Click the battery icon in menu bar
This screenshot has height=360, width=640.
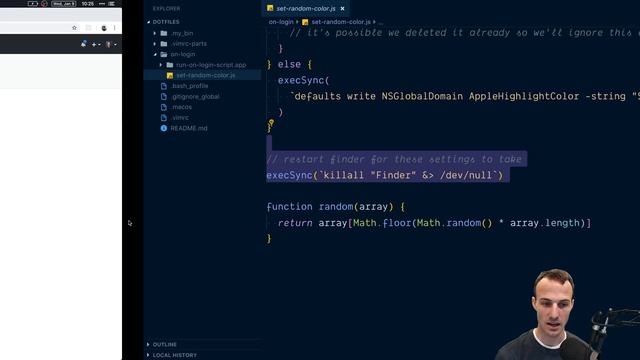point(33,4)
